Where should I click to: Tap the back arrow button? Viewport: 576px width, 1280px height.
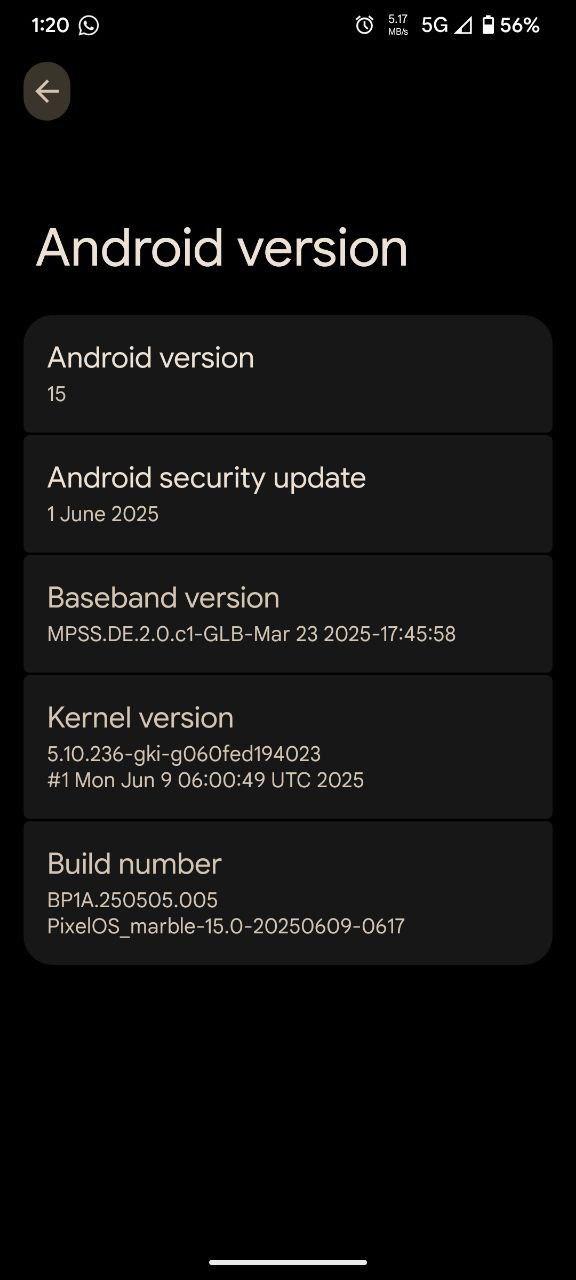(x=47, y=92)
